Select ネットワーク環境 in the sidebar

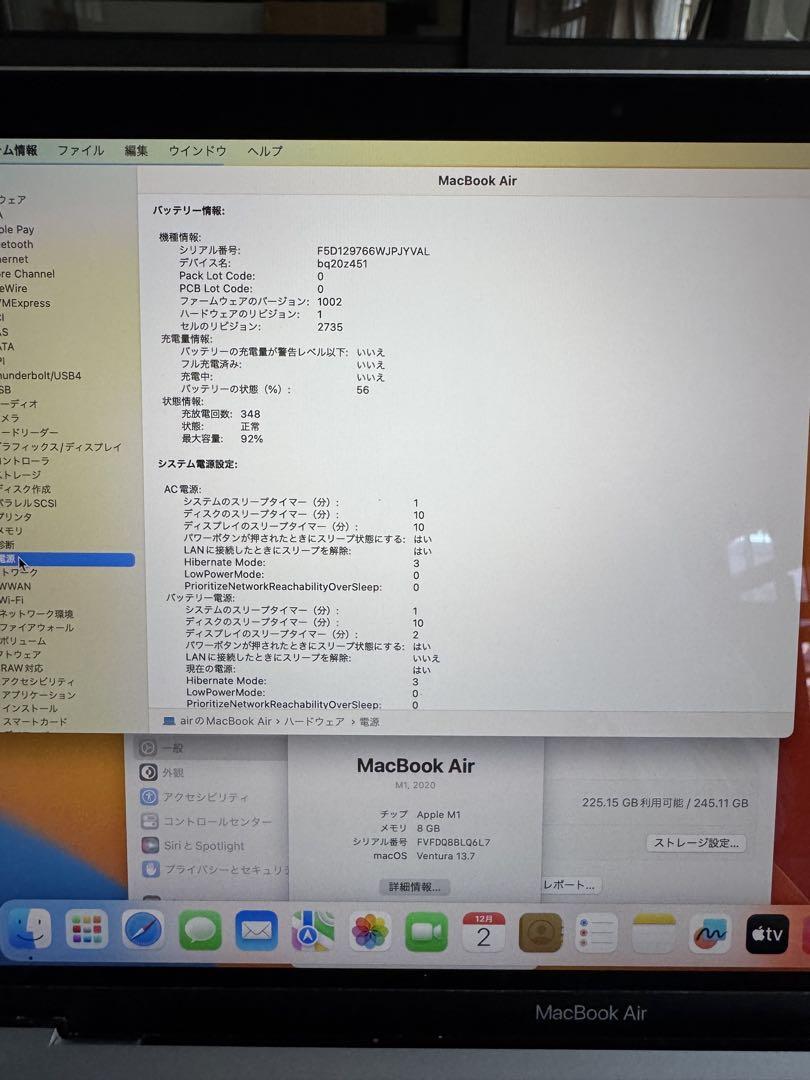37,614
